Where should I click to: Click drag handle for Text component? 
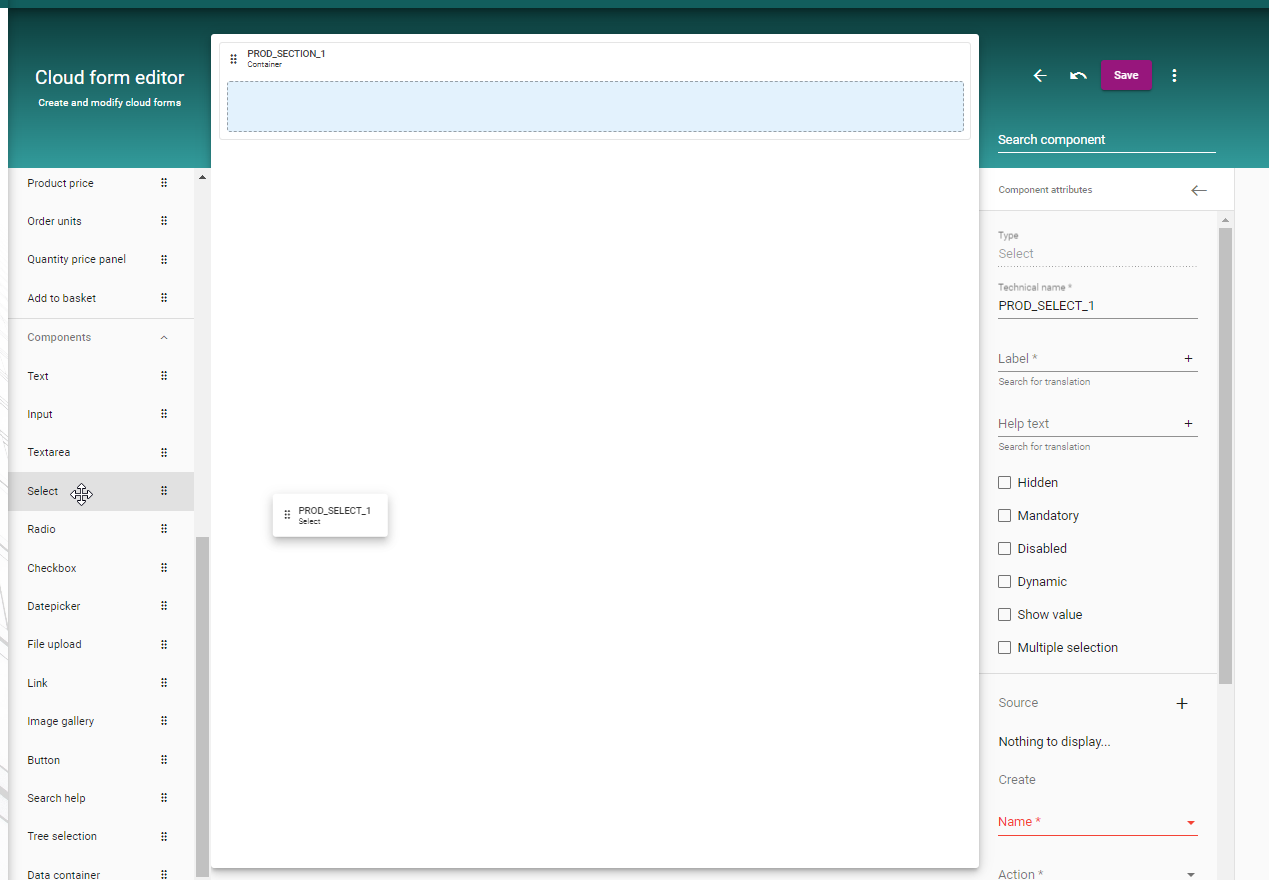click(164, 376)
